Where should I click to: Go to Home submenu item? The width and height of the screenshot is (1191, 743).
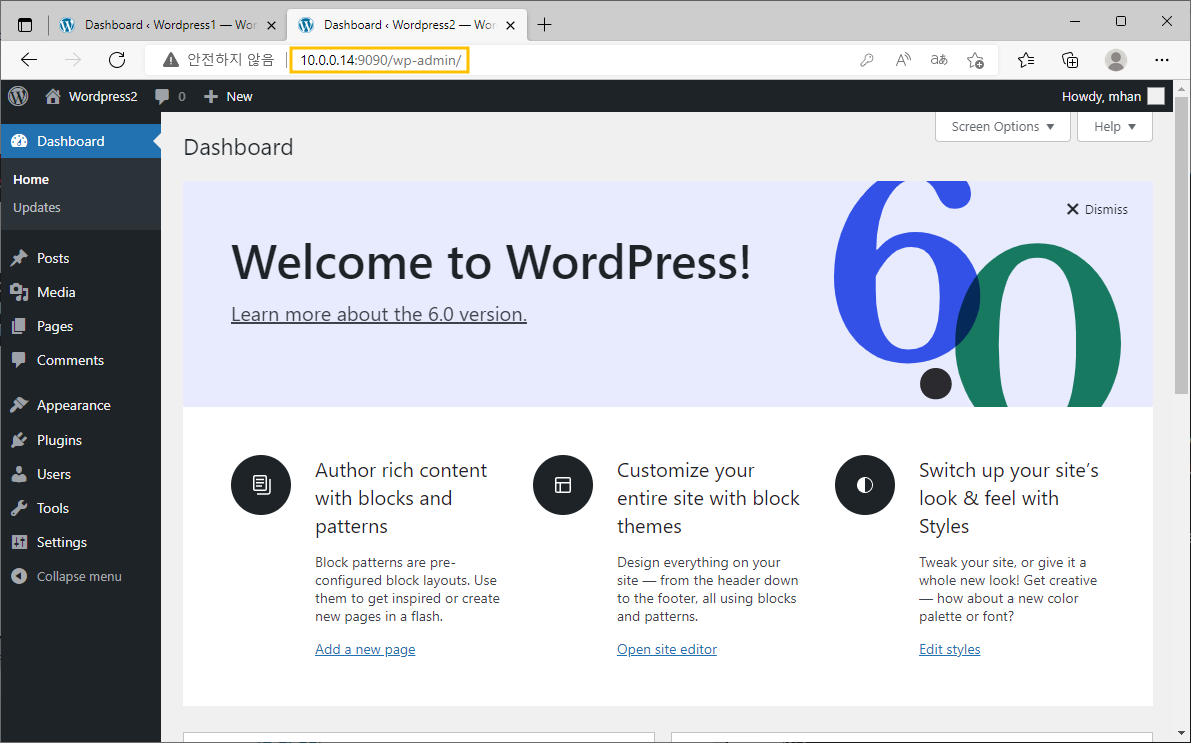[x=31, y=180]
